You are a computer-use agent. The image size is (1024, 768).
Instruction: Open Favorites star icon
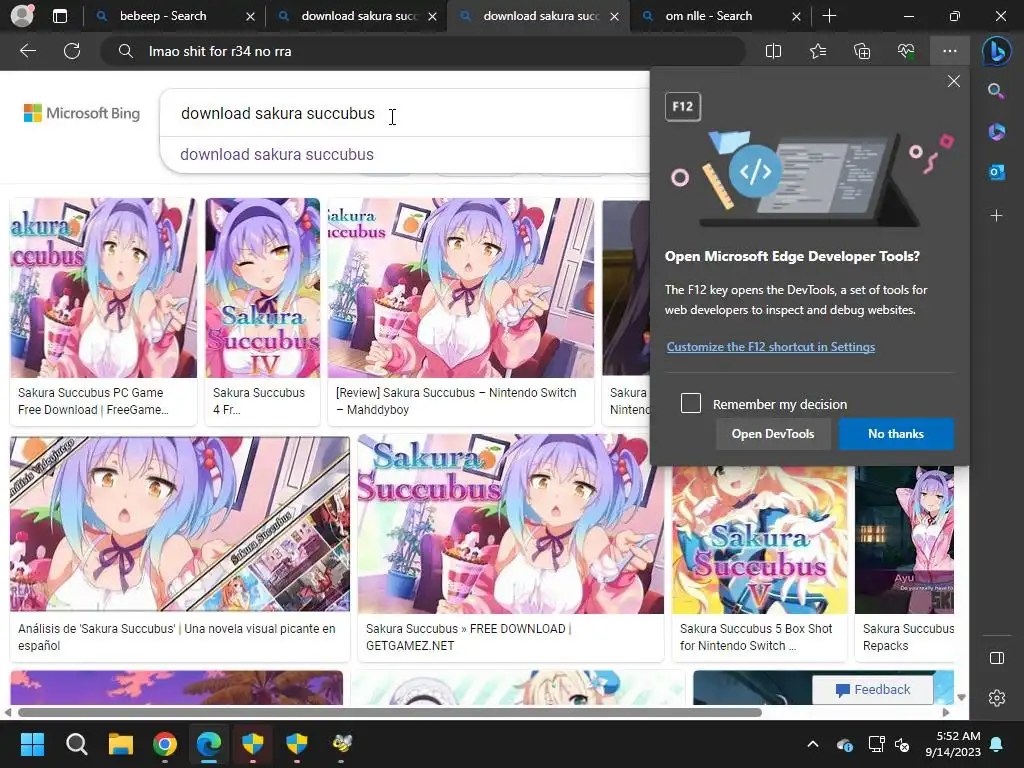pyautogui.click(x=818, y=51)
